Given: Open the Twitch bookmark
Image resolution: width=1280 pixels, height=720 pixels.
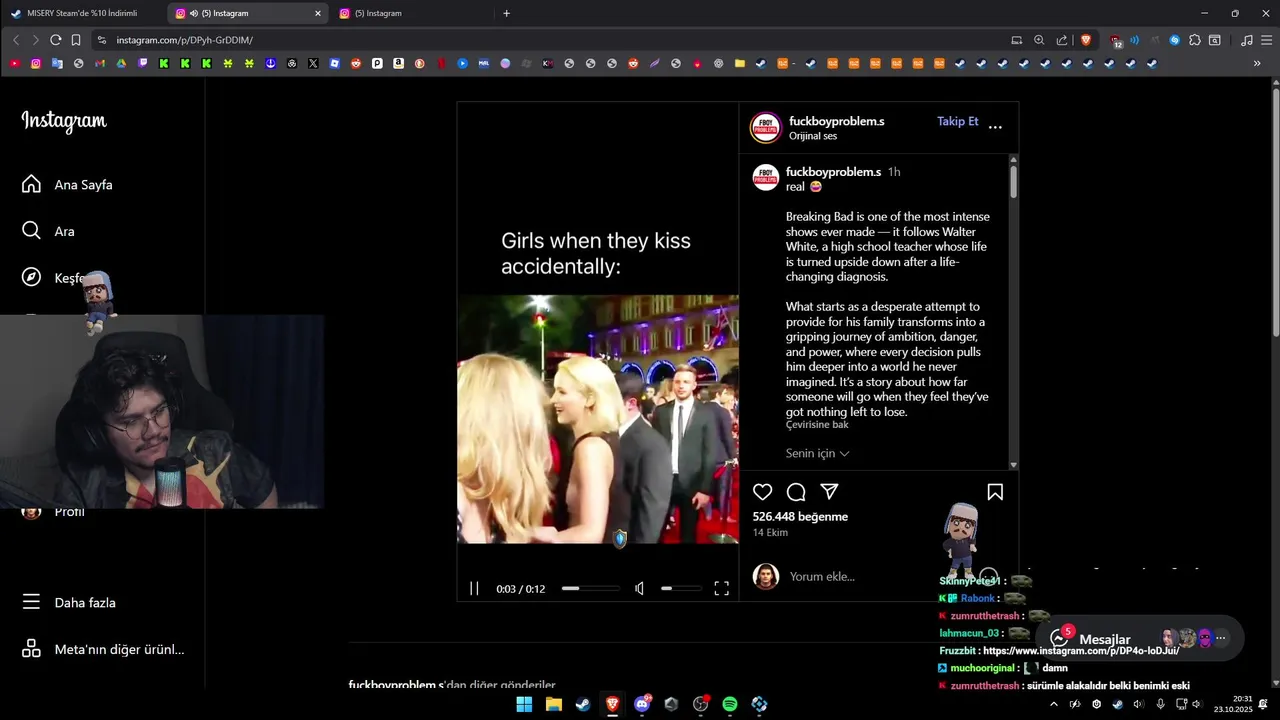Looking at the screenshot, I should (x=143, y=63).
